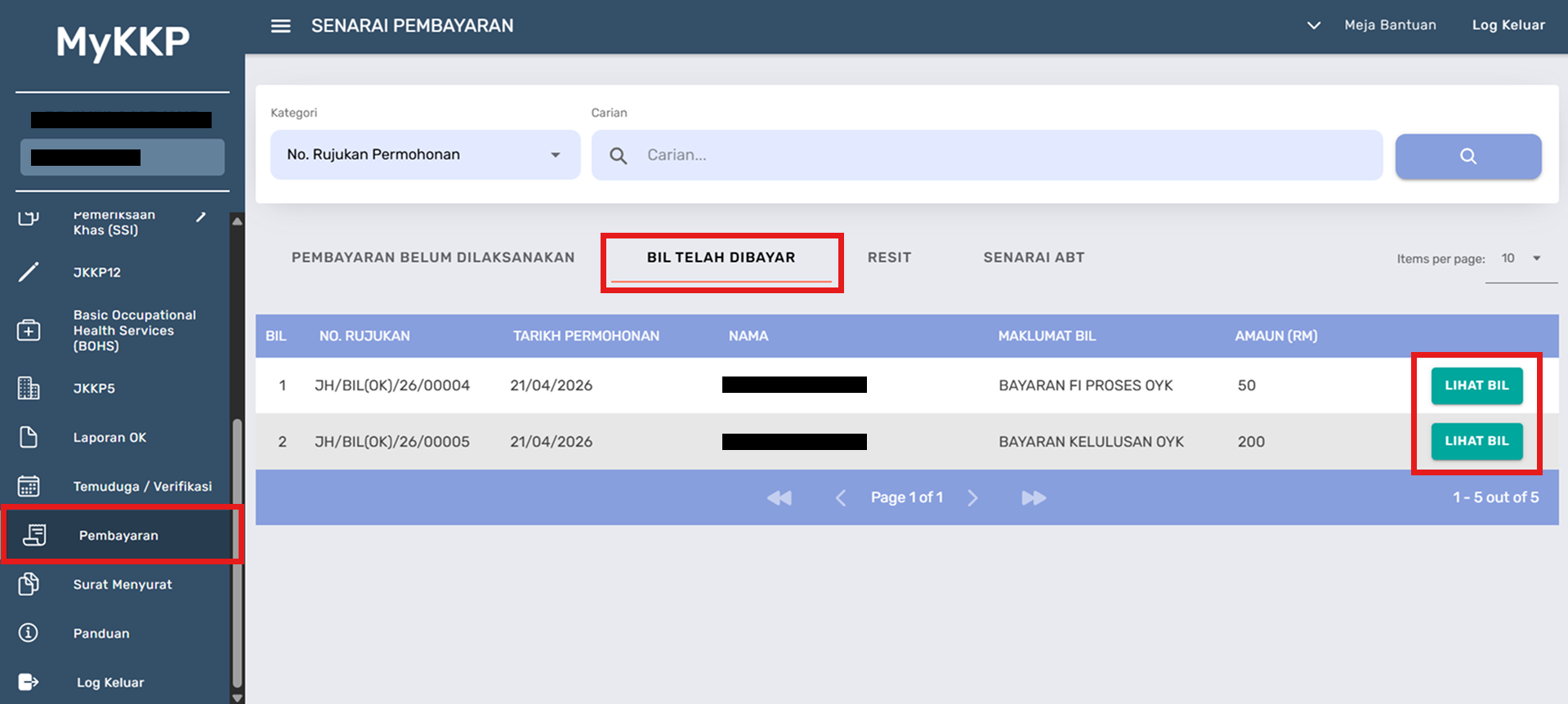Open the Resit tab
Screen dimensions: 1568x704
(889, 257)
